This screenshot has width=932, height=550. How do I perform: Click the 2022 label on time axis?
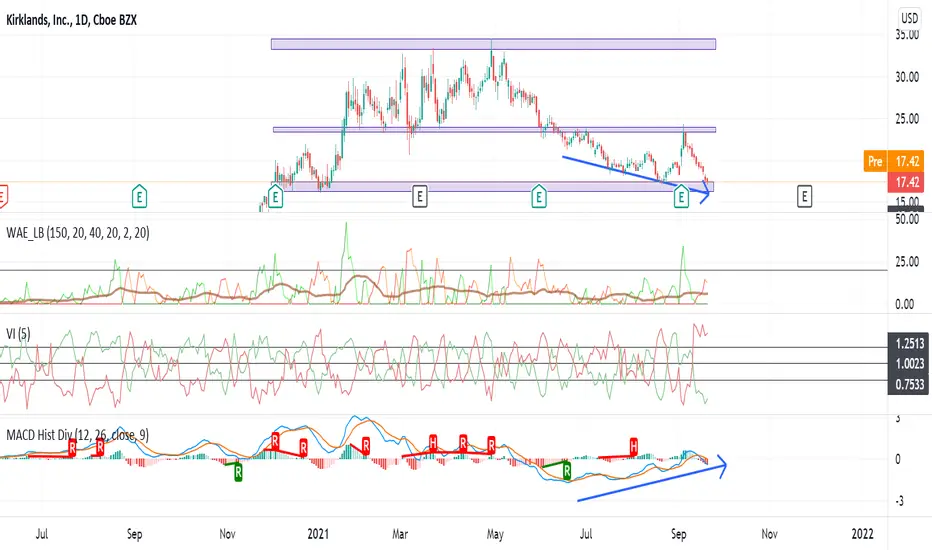[x=862, y=533]
